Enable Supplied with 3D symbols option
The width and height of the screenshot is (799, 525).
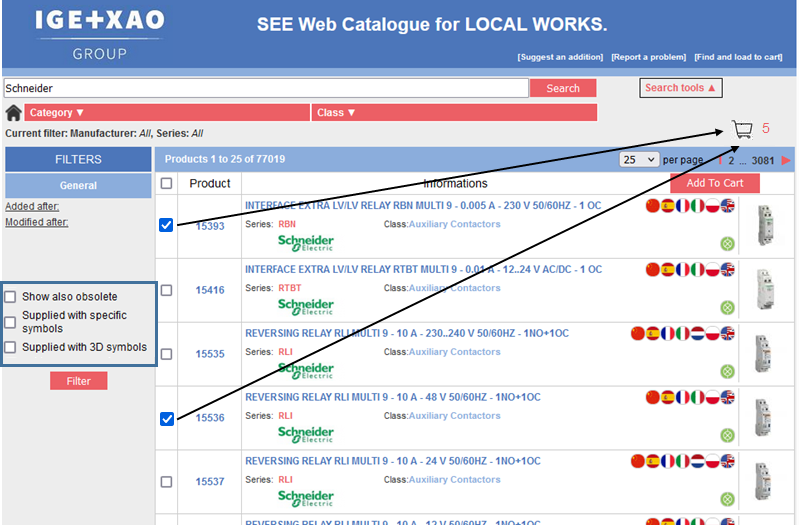pyautogui.click(x=10, y=347)
